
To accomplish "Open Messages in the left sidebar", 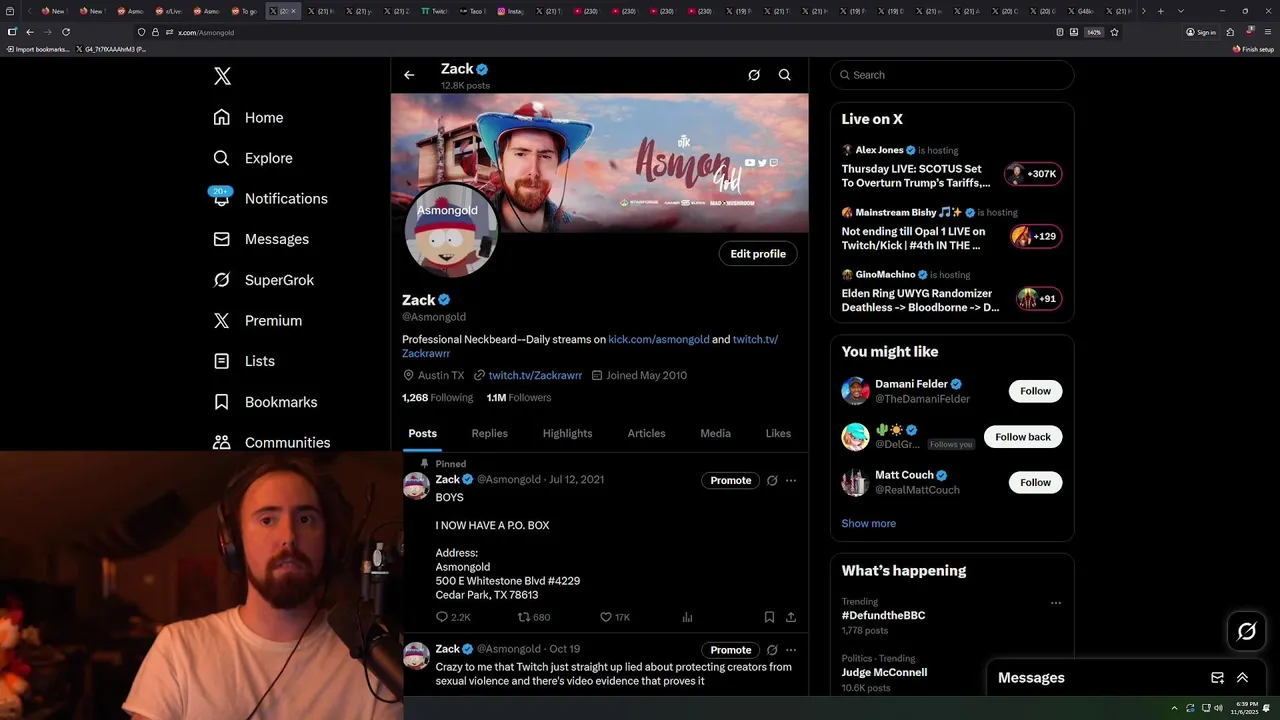I will (261, 239).
